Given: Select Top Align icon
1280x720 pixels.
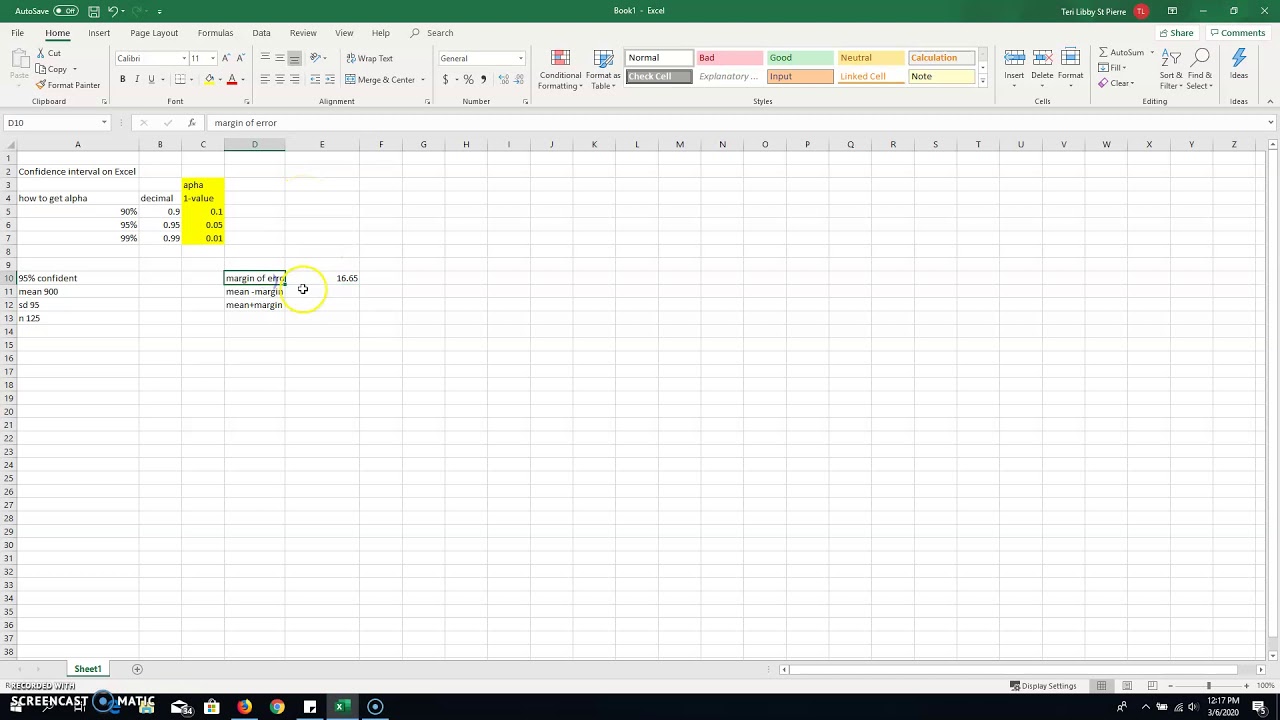Looking at the screenshot, I should pyautogui.click(x=265, y=58).
